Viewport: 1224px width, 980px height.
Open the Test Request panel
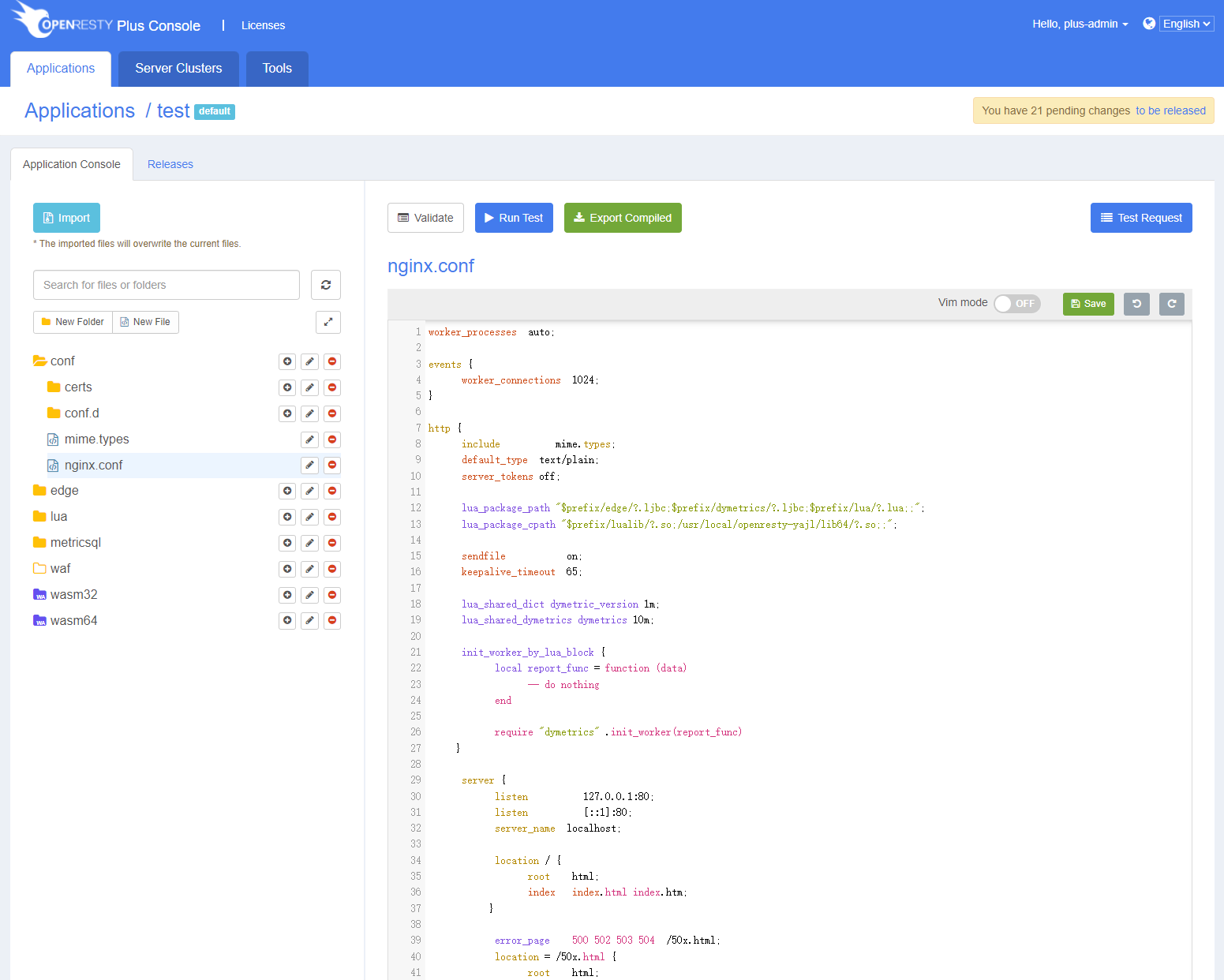[x=1141, y=218]
